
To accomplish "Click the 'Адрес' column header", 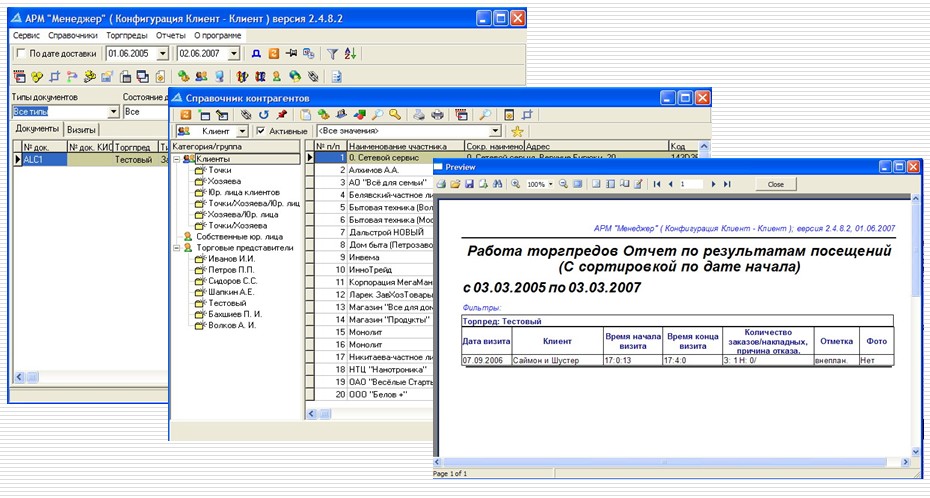I will 596,146.
